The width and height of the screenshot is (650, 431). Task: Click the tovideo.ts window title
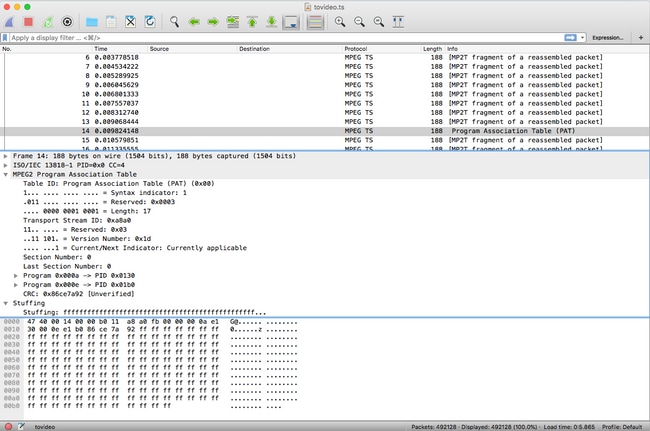[329, 7]
